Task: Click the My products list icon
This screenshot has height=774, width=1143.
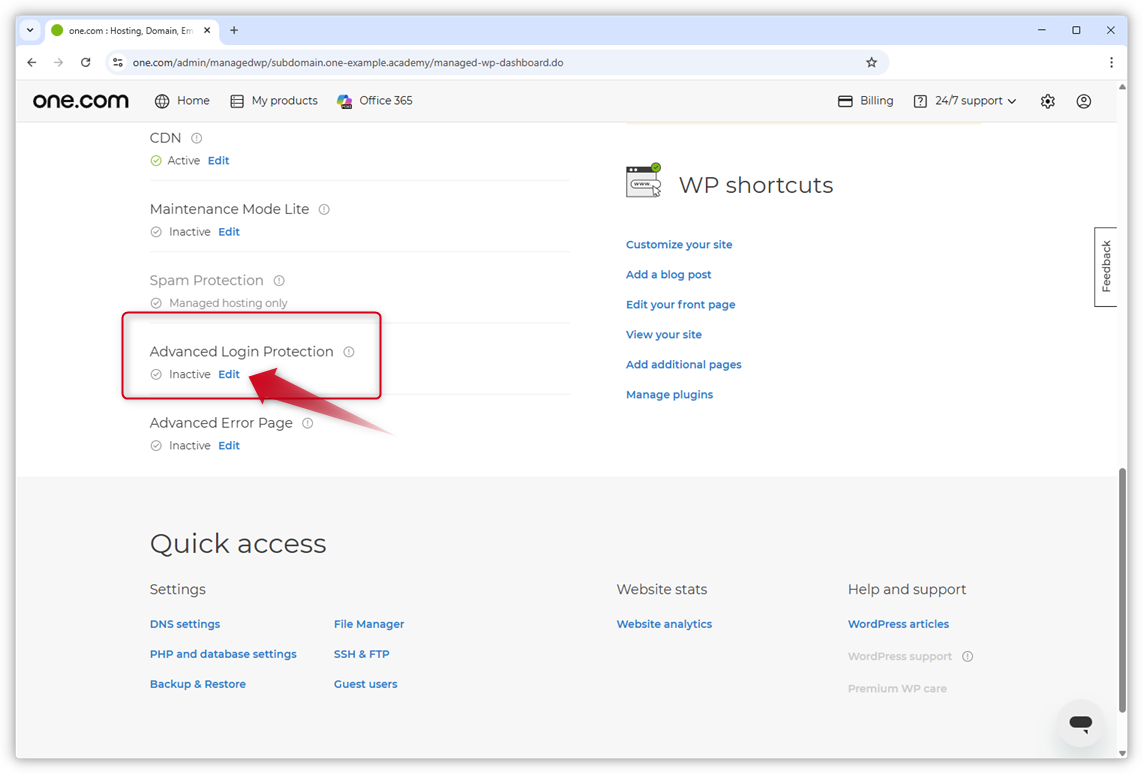Action: (237, 101)
